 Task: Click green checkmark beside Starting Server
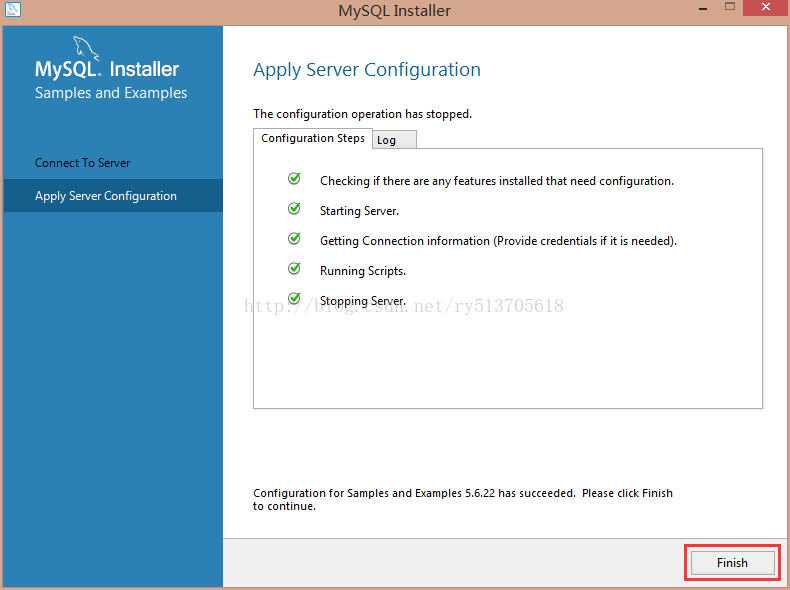294,209
